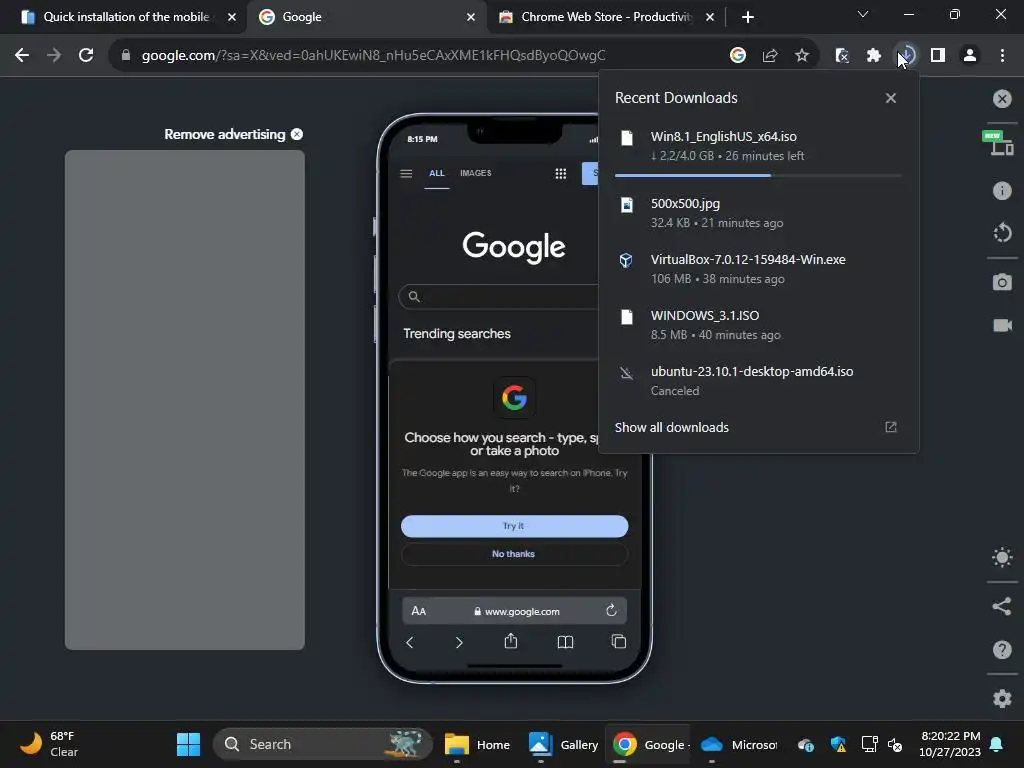This screenshot has height=768, width=1024.
Task: Open the help question mark icon
Action: [1002, 650]
